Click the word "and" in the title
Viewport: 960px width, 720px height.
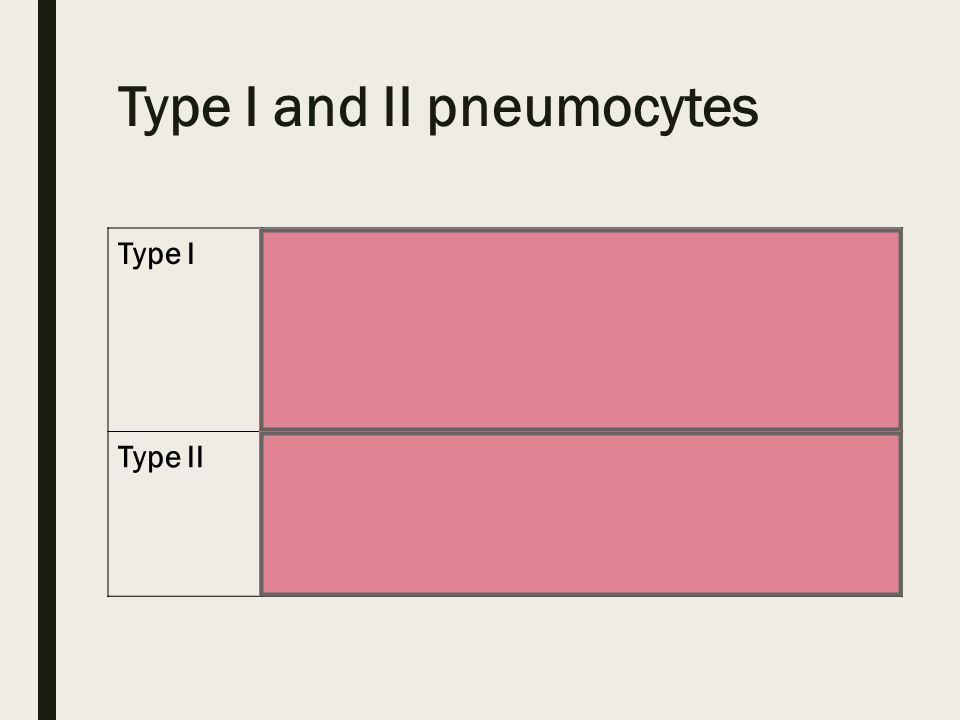pyautogui.click(x=320, y=107)
